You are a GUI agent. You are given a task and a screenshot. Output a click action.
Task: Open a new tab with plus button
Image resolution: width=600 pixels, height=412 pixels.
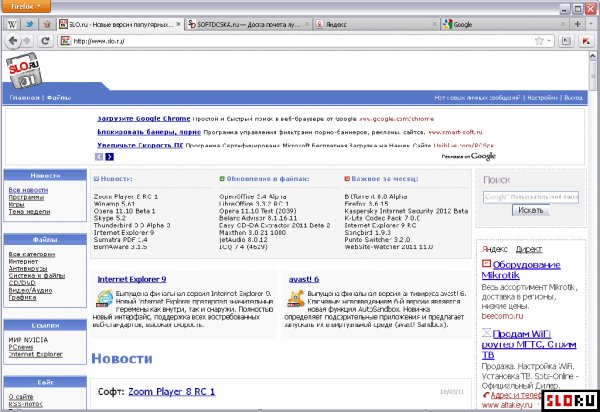click(577, 24)
